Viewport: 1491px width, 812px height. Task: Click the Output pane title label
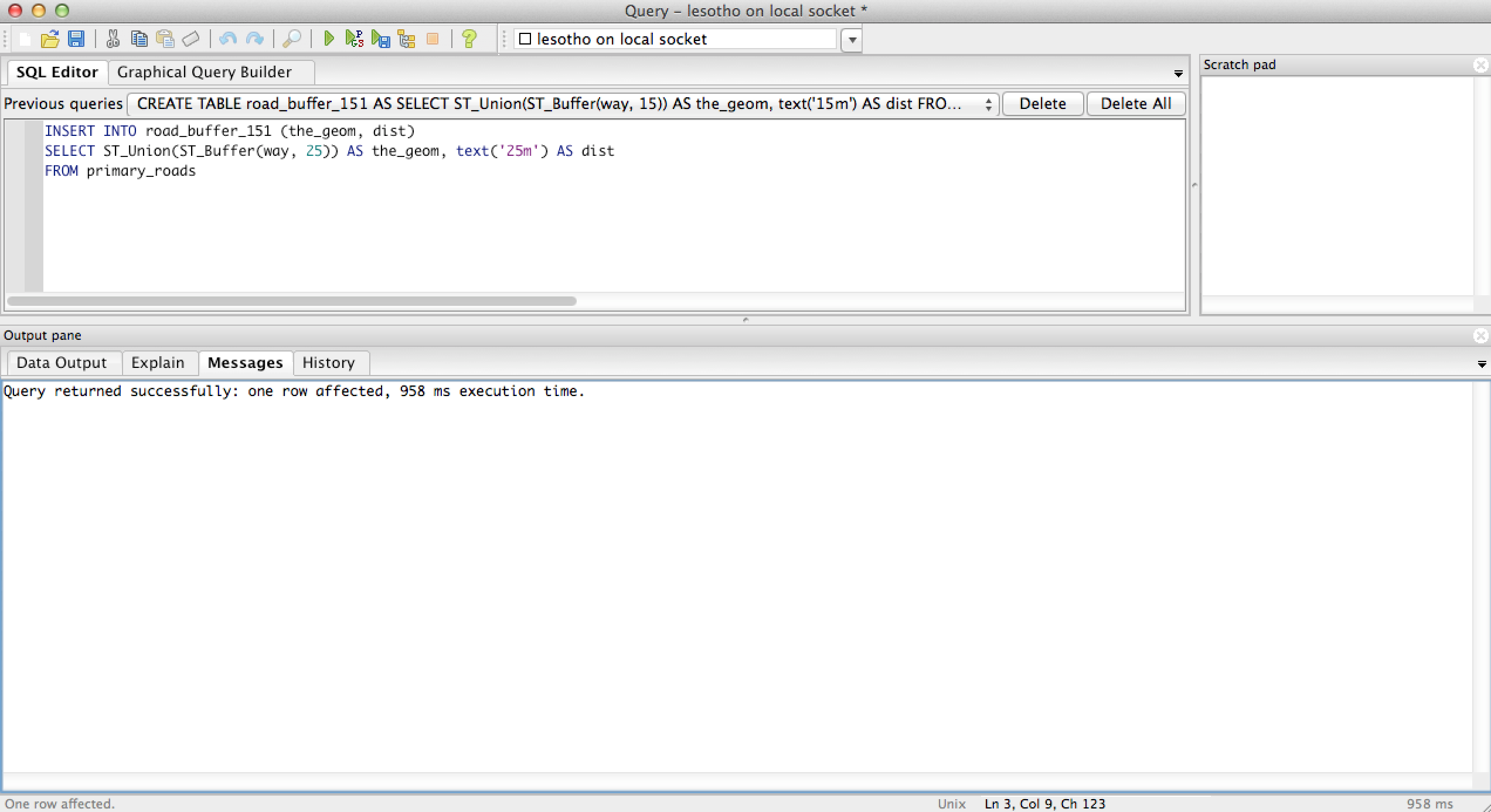[42, 336]
